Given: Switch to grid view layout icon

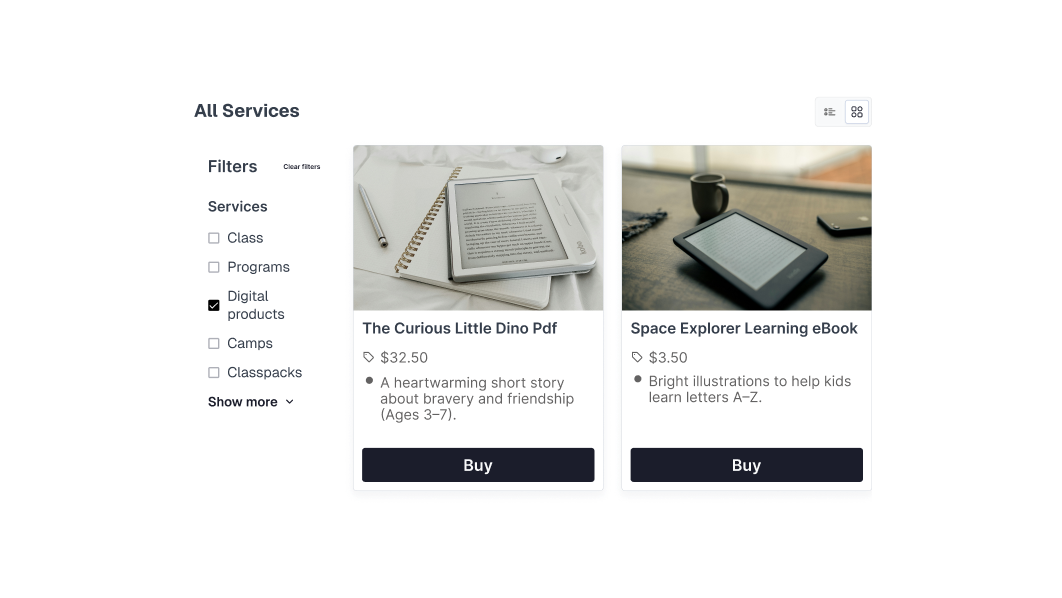Looking at the screenshot, I should [x=857, y=112].
